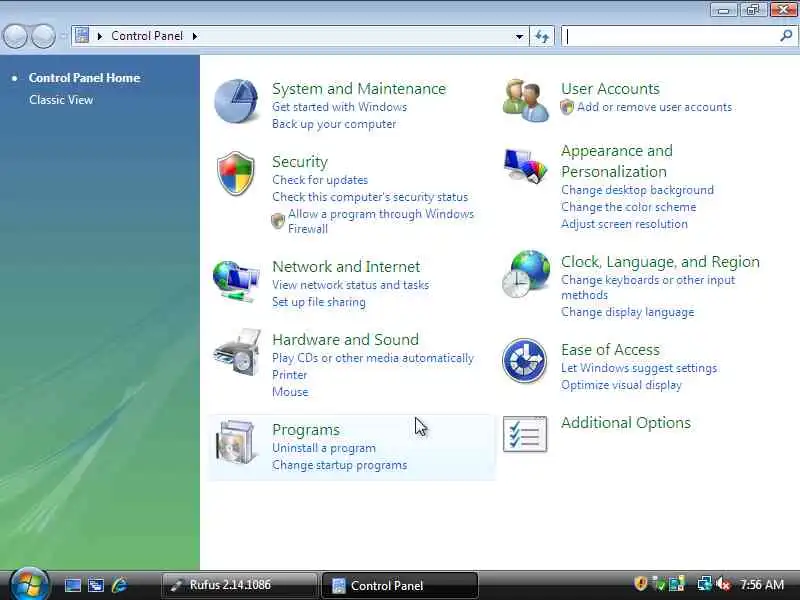The width and height of the screenshot is (800, 600).
Task: Click Change the color scheme
Action: pos(629,207)
